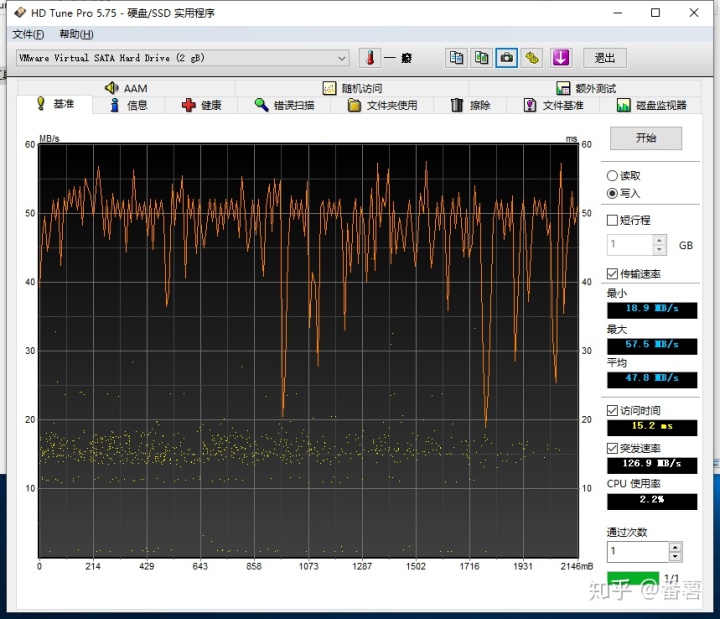This screenshot has height=619, width=720.
Task: Click the 基准 lightbulb icon
Action: [x=41, y=104]
